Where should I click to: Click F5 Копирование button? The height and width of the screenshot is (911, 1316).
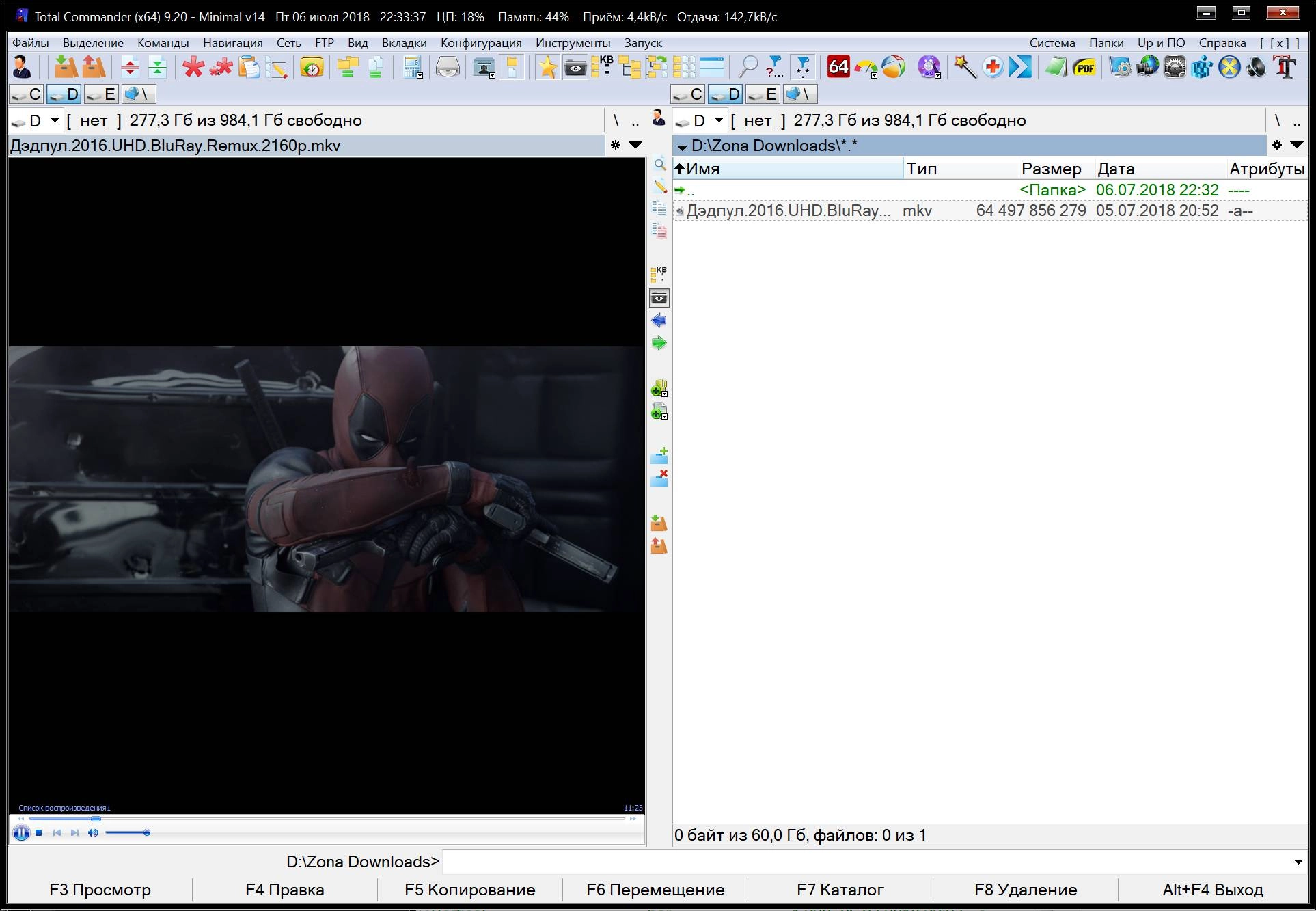point(470,890)
